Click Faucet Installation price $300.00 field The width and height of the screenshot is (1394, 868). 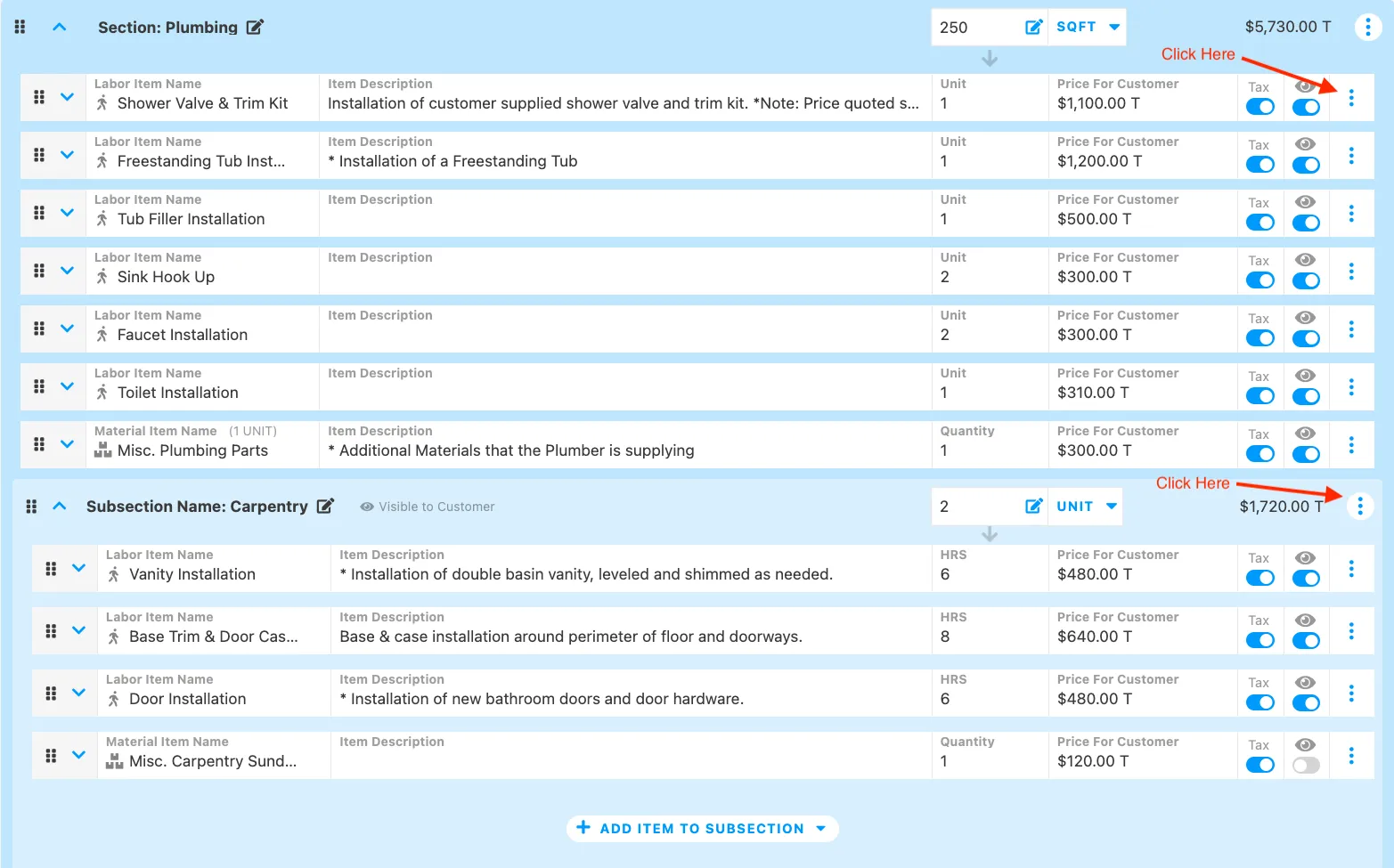pyautogui.click(x=1094, y=335)
